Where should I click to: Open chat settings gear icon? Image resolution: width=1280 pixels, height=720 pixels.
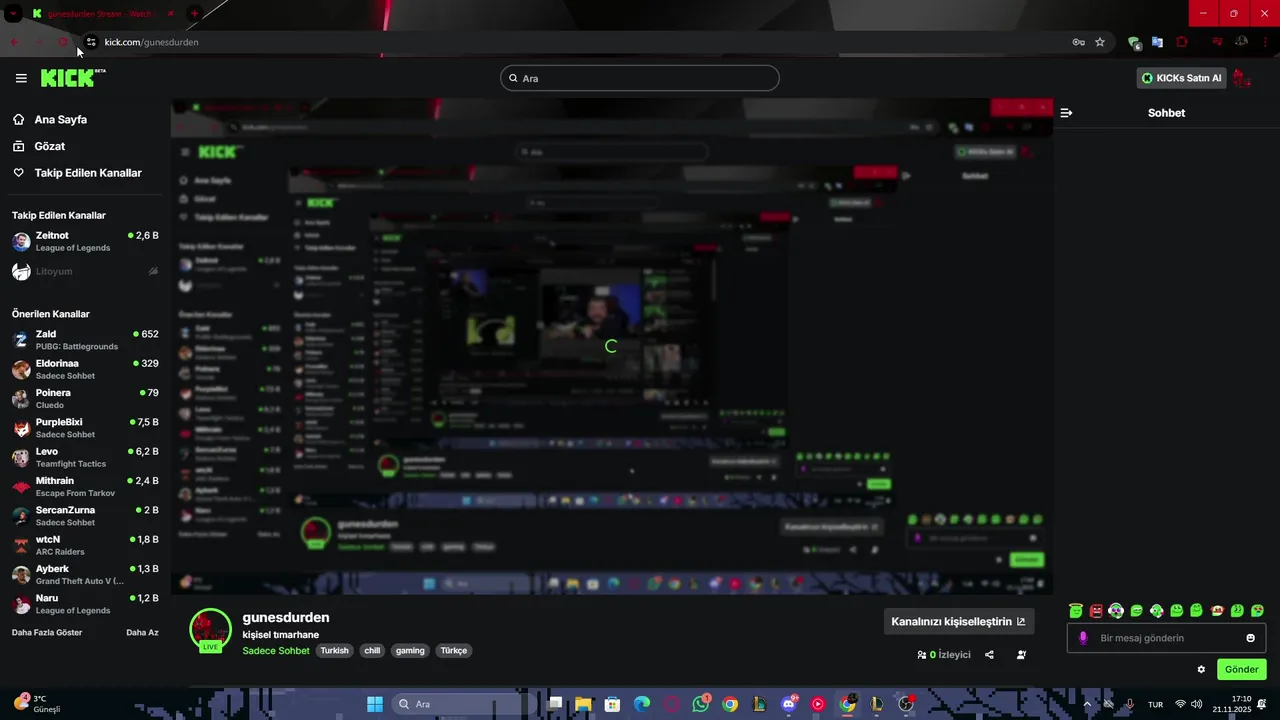[1201, 670]
